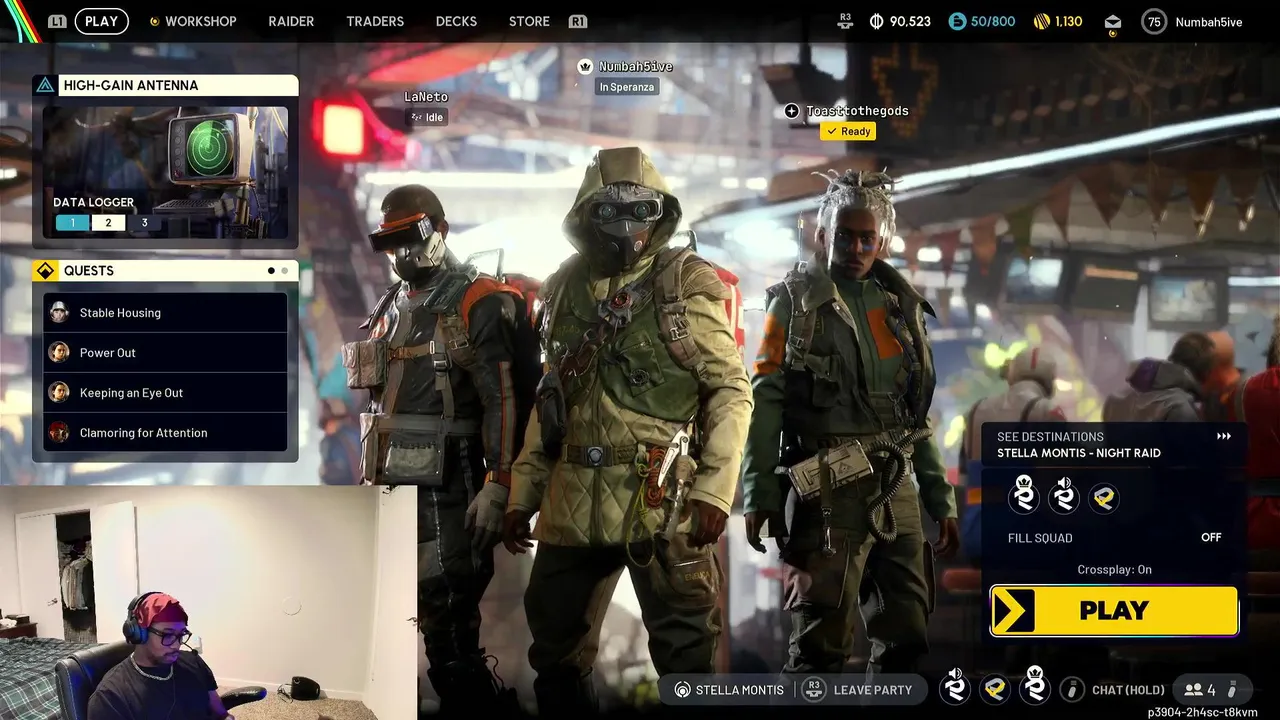The width and height of the screenshot is (1280, 720).
Task: Click the yellow party icon in bottom bar
Action: tap(995, 689)
